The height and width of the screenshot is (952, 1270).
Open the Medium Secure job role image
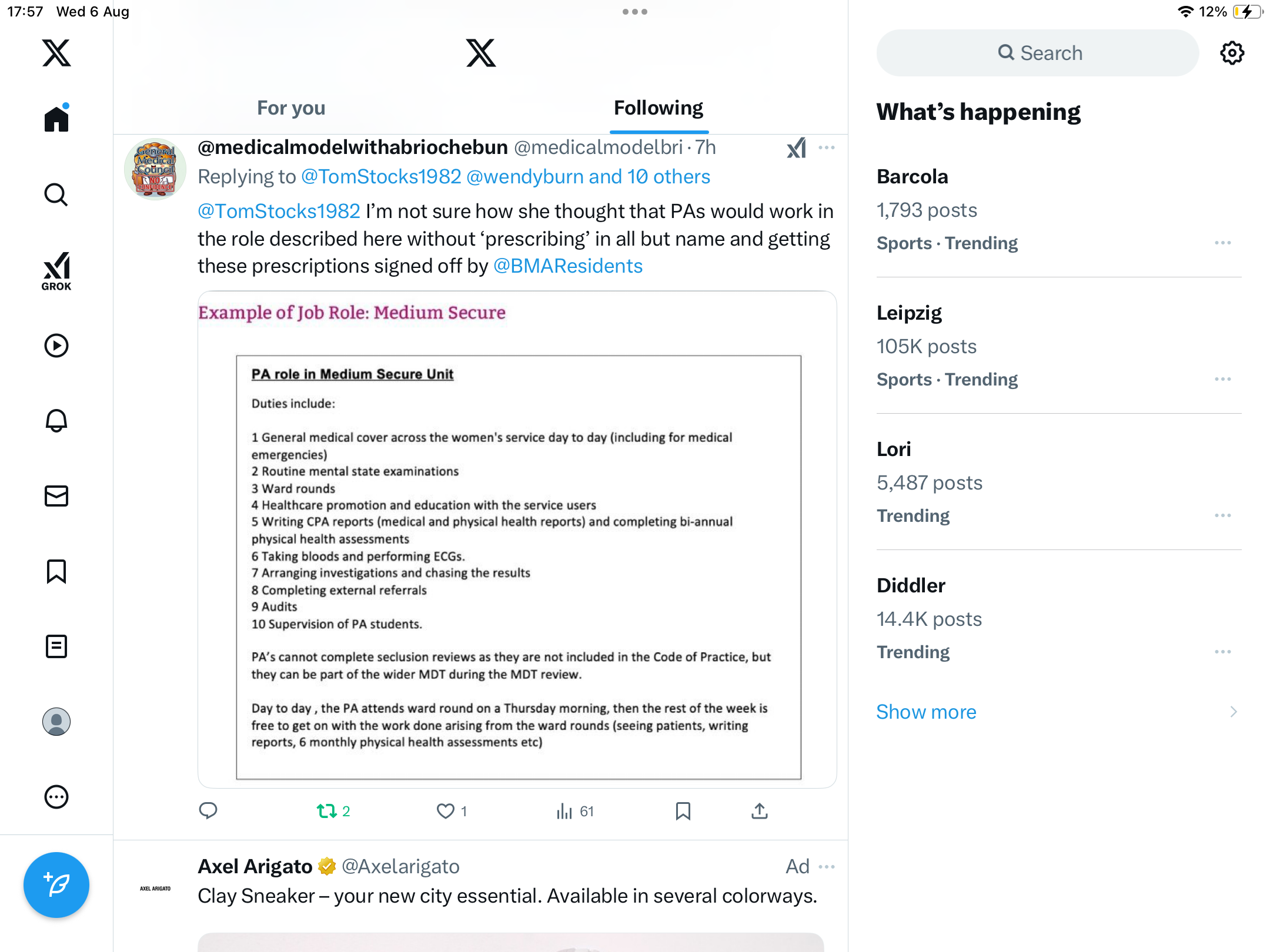coord(517,539)
